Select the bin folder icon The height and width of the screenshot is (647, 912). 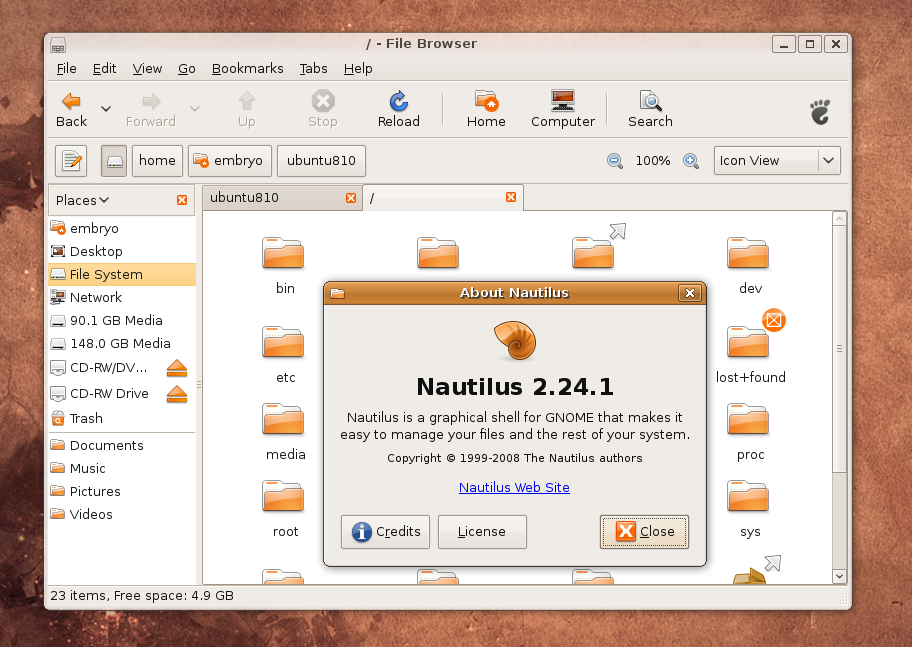point(283,253)
